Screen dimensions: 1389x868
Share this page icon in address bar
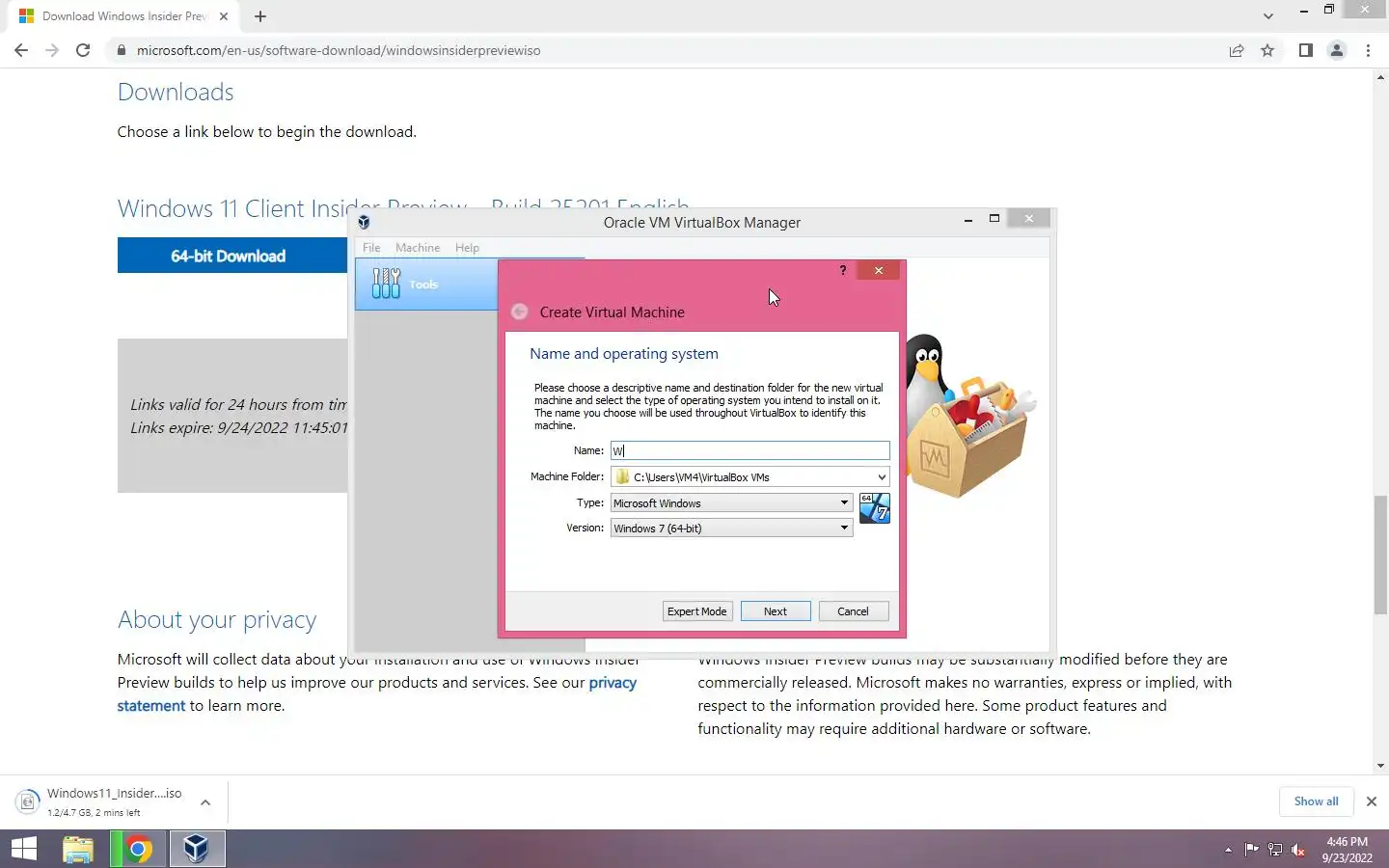[x=1237, y=50]
